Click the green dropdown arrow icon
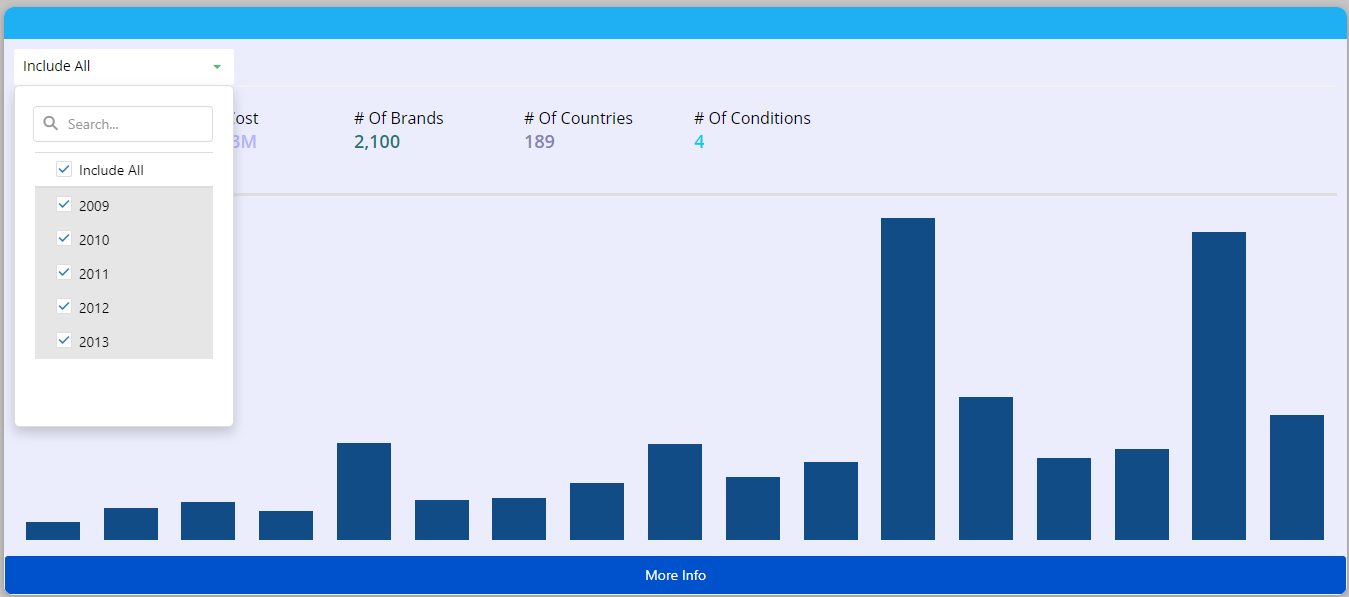Viewport: 1349px width, 597px height. pyautogui.click(x=216, y=67)
